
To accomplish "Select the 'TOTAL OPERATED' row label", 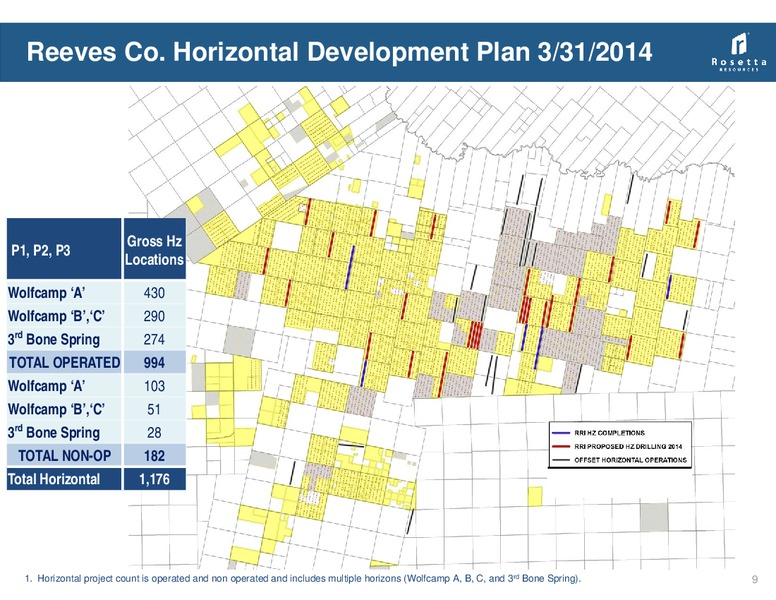I will 64,362.
